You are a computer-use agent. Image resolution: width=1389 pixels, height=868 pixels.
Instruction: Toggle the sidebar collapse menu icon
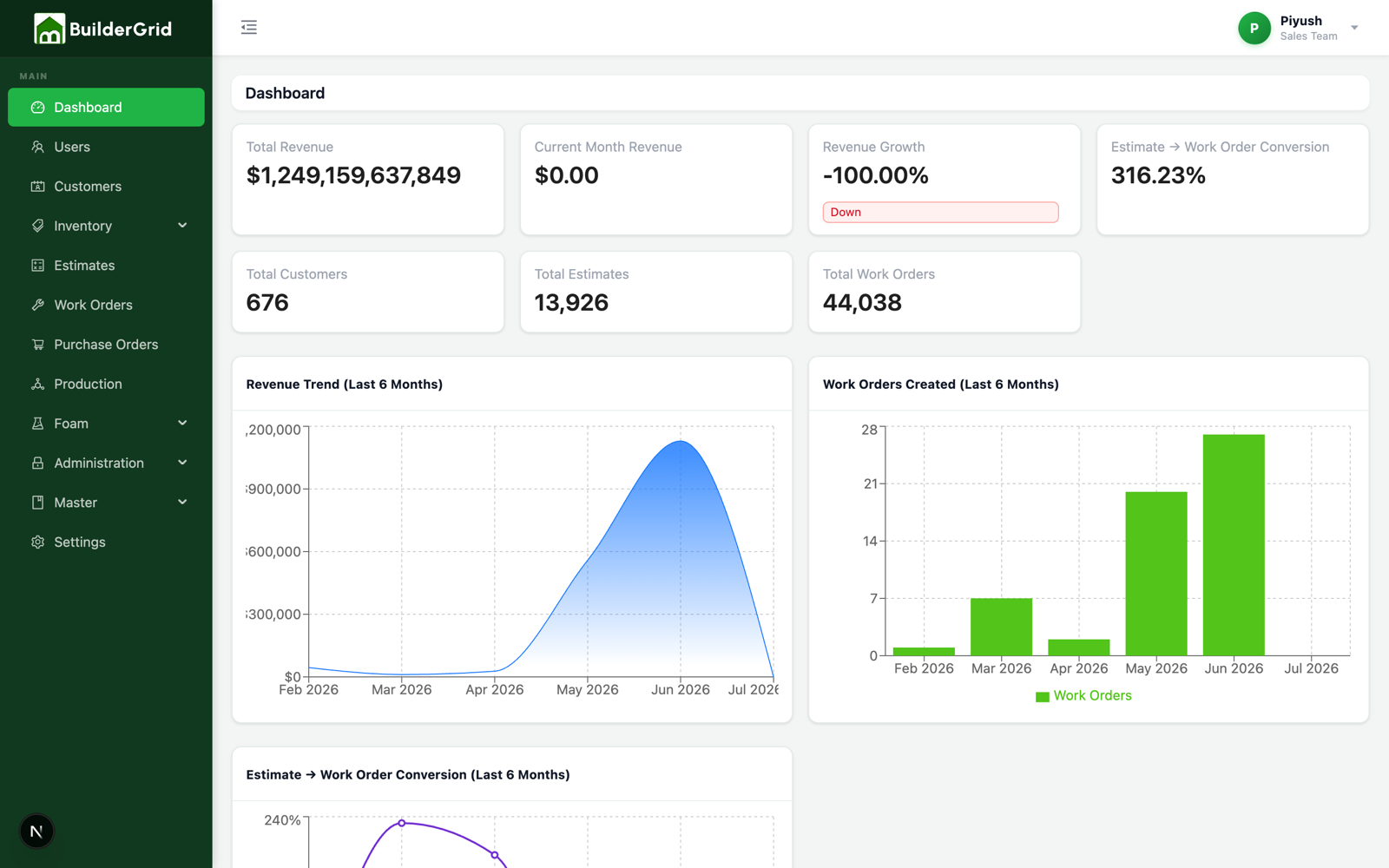point(249,28)
